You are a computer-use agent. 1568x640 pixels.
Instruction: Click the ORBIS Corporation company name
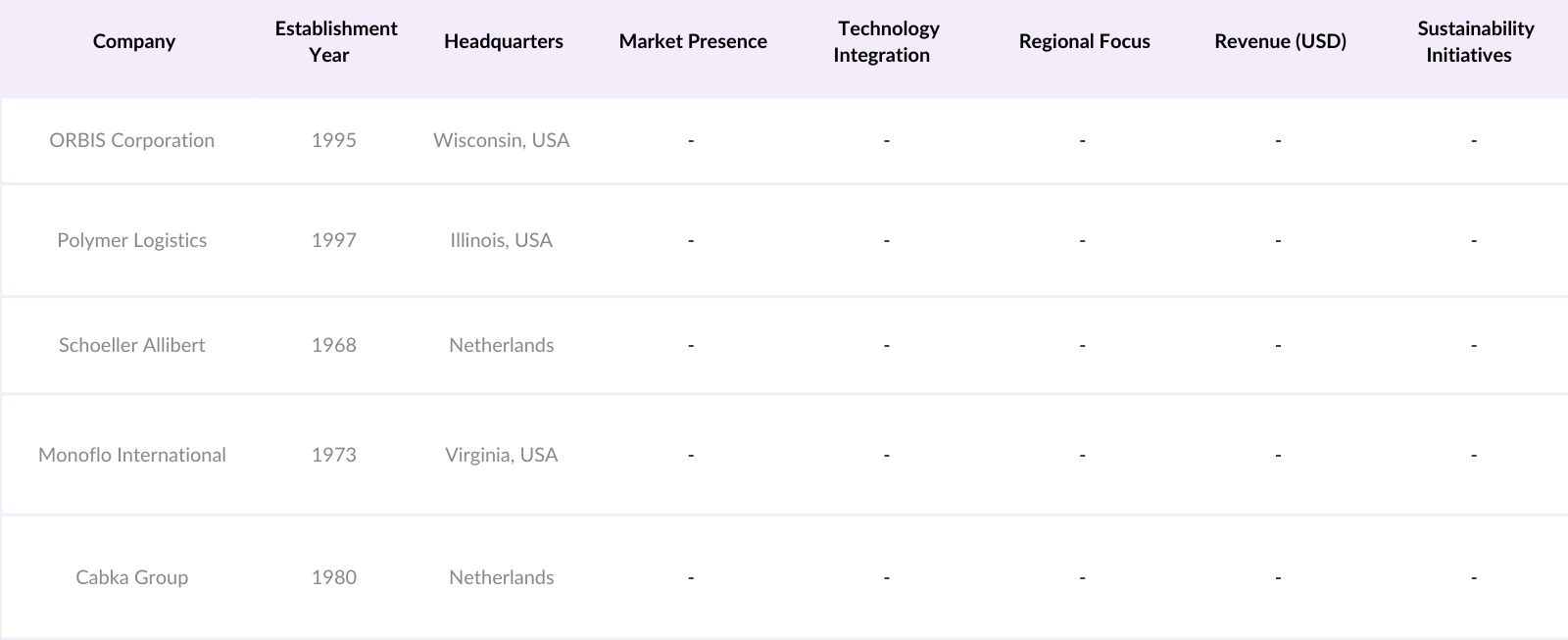pyautogui.click(x=132, y=140)
